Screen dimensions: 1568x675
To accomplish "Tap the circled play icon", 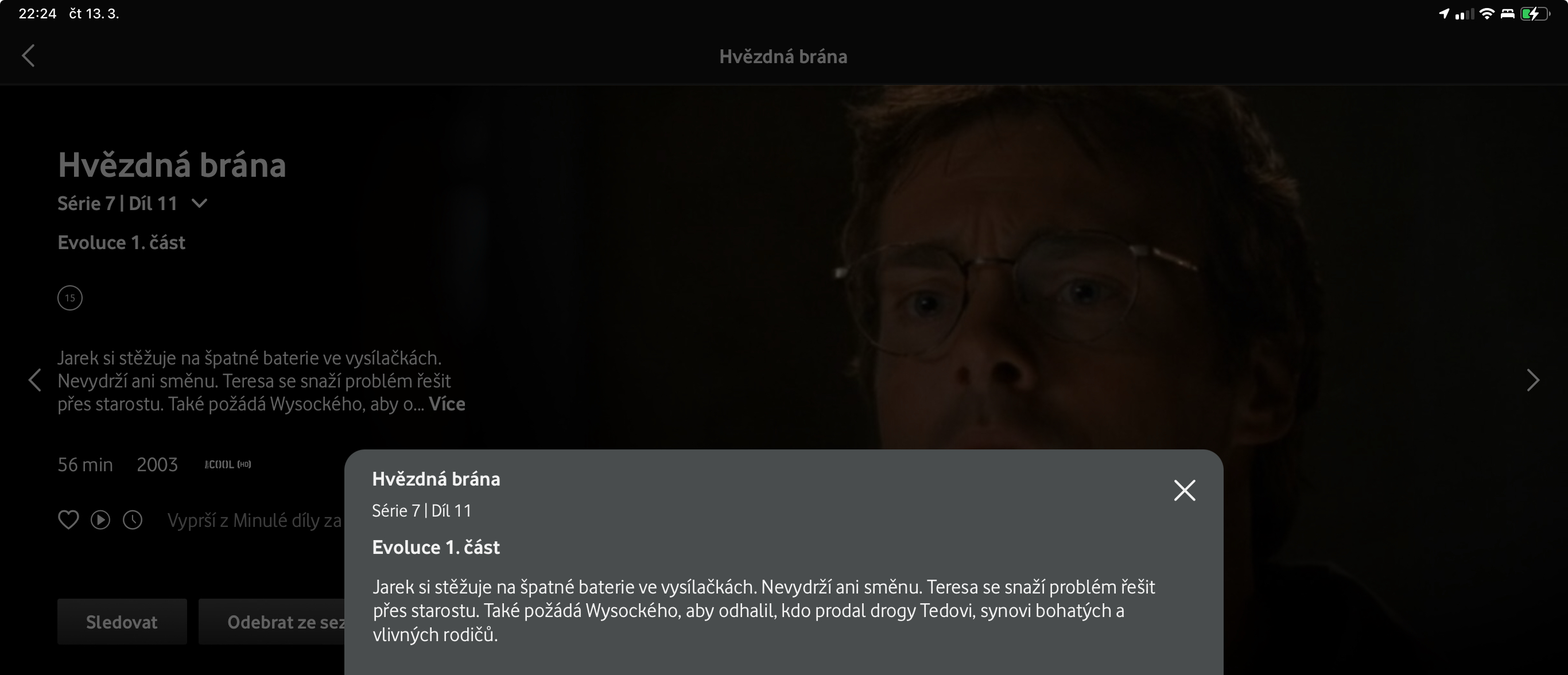I will [100, 520].
